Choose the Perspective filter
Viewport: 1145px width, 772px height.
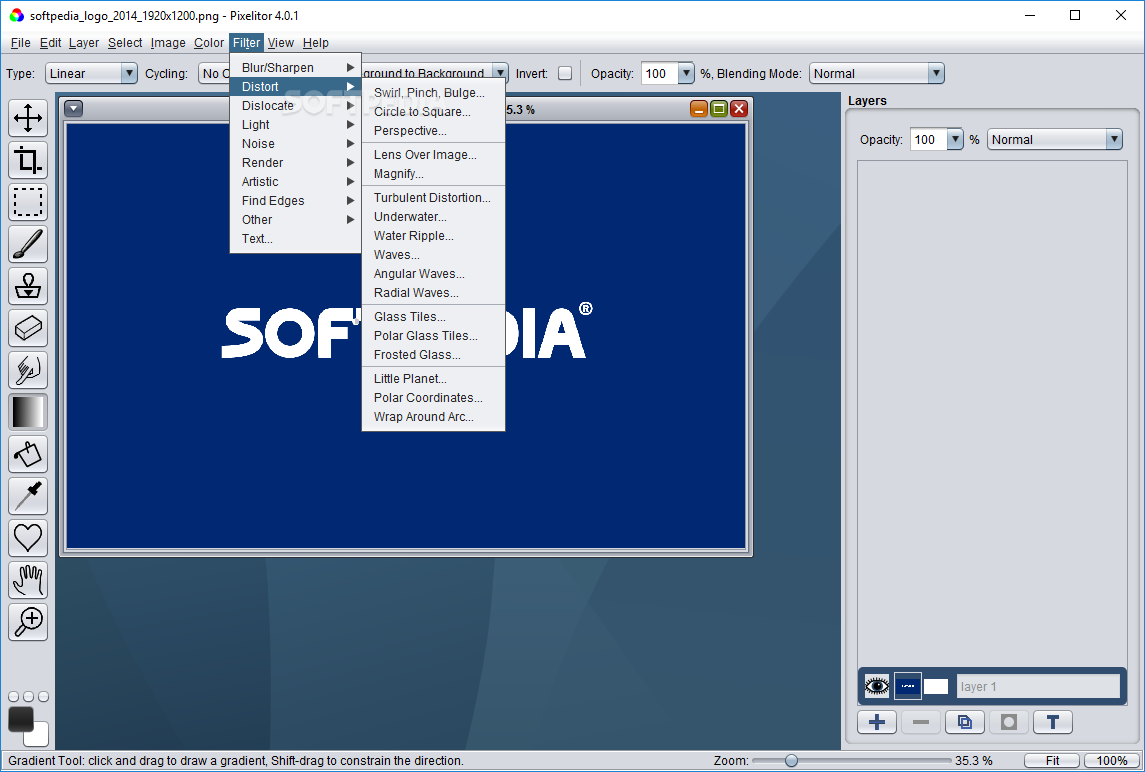point(433,131)
